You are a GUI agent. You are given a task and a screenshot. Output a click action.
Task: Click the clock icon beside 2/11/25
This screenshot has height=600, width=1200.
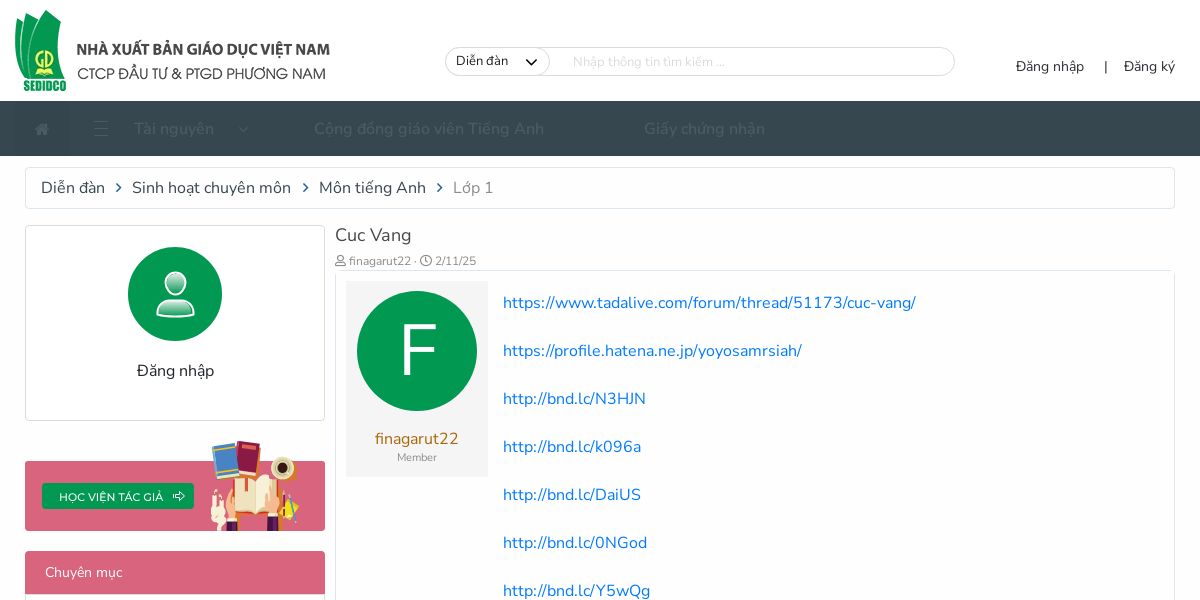pos(426,261)
